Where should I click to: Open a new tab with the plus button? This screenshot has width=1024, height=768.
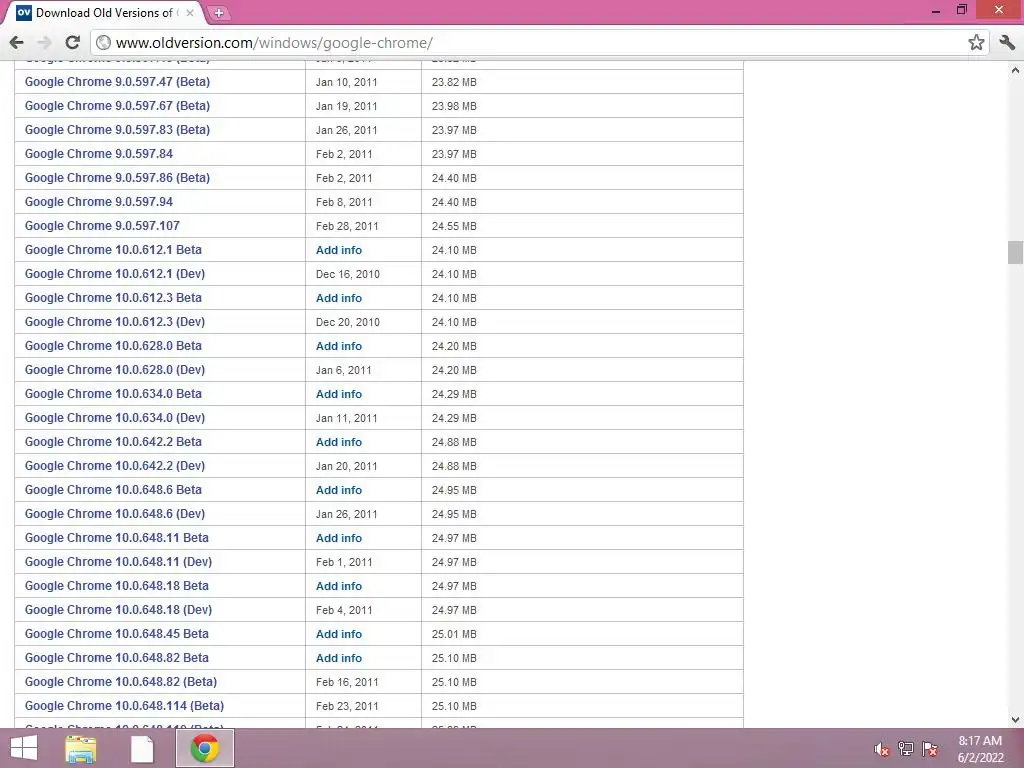(x=218, y=13)
